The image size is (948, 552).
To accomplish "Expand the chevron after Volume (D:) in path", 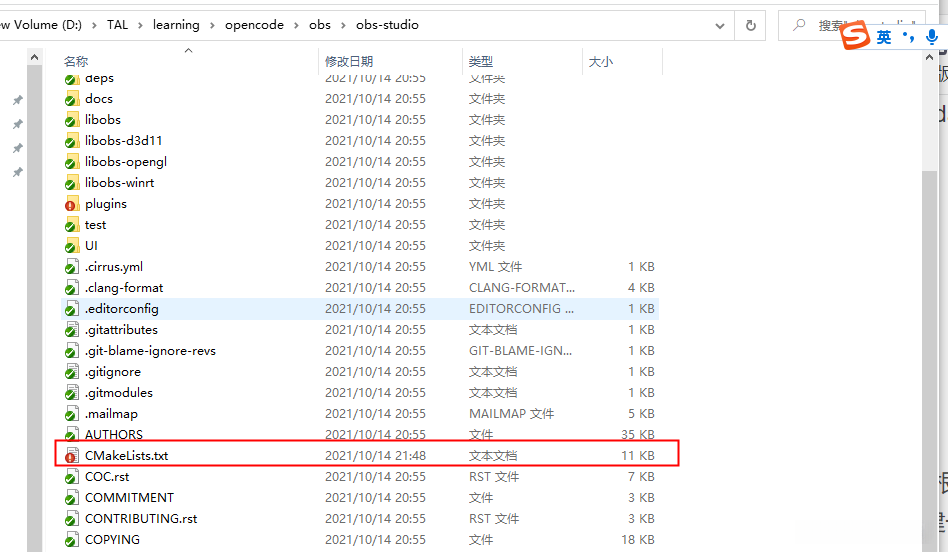I will click(x=94, y=25).
